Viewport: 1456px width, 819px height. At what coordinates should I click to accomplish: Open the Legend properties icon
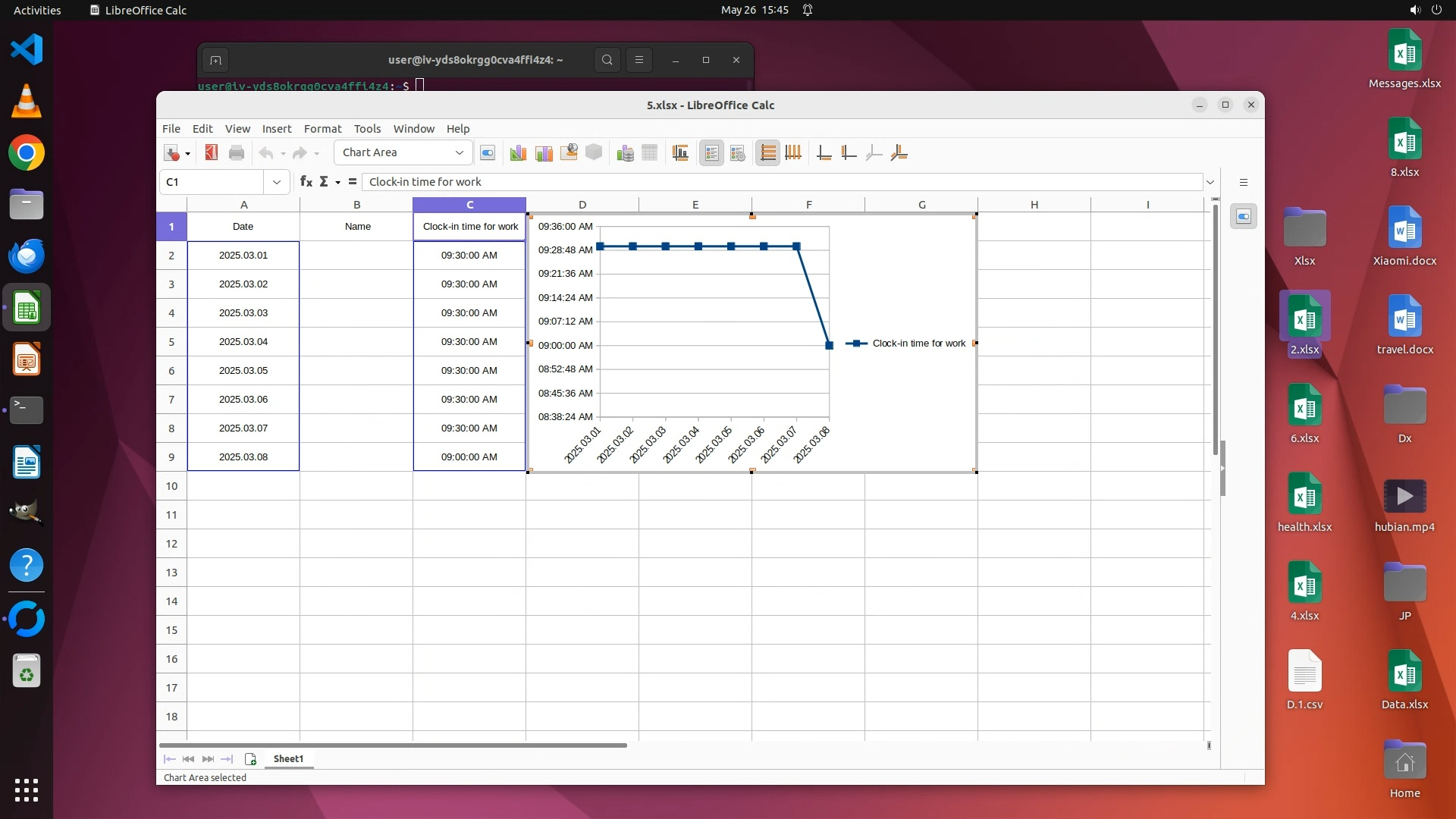[737, 153]
